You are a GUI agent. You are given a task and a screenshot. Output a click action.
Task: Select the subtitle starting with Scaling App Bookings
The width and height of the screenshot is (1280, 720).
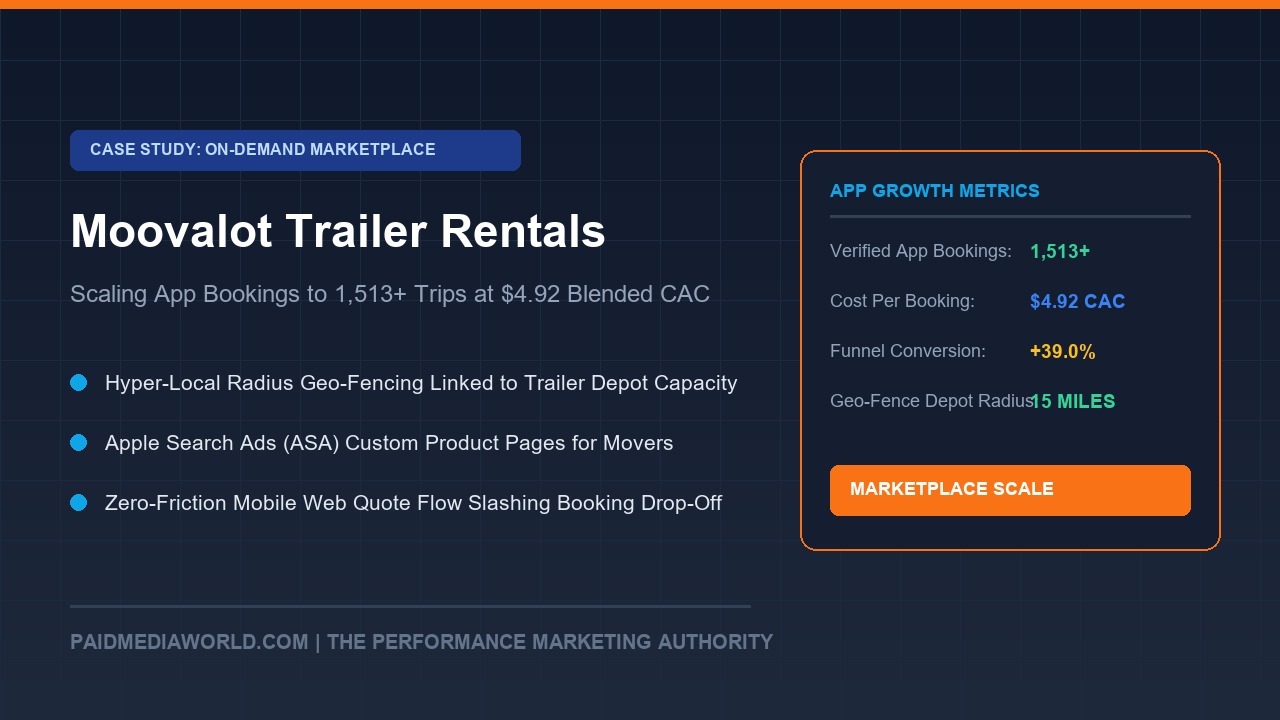point(390,294)
